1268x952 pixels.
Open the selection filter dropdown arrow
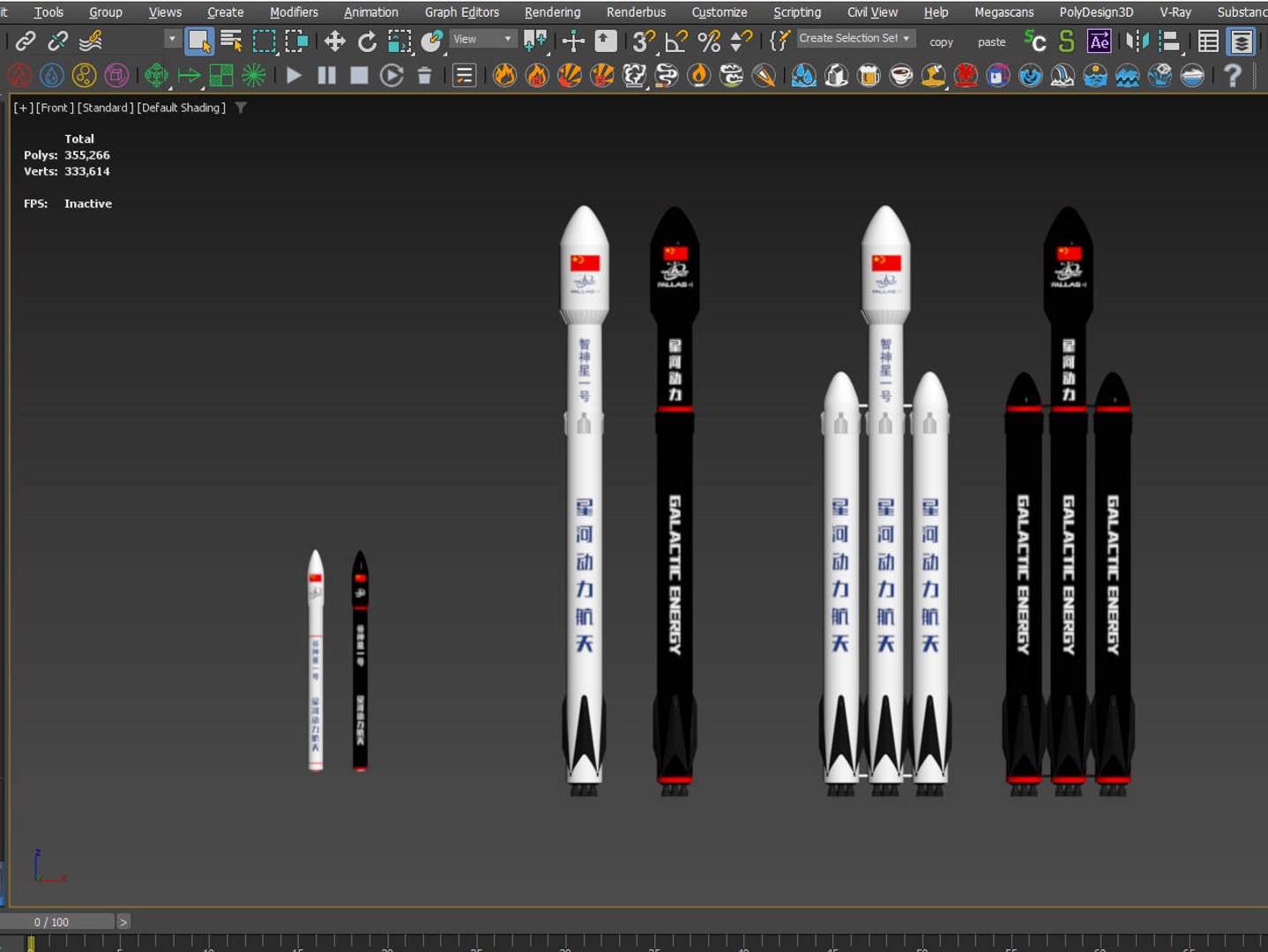(172, 40)
